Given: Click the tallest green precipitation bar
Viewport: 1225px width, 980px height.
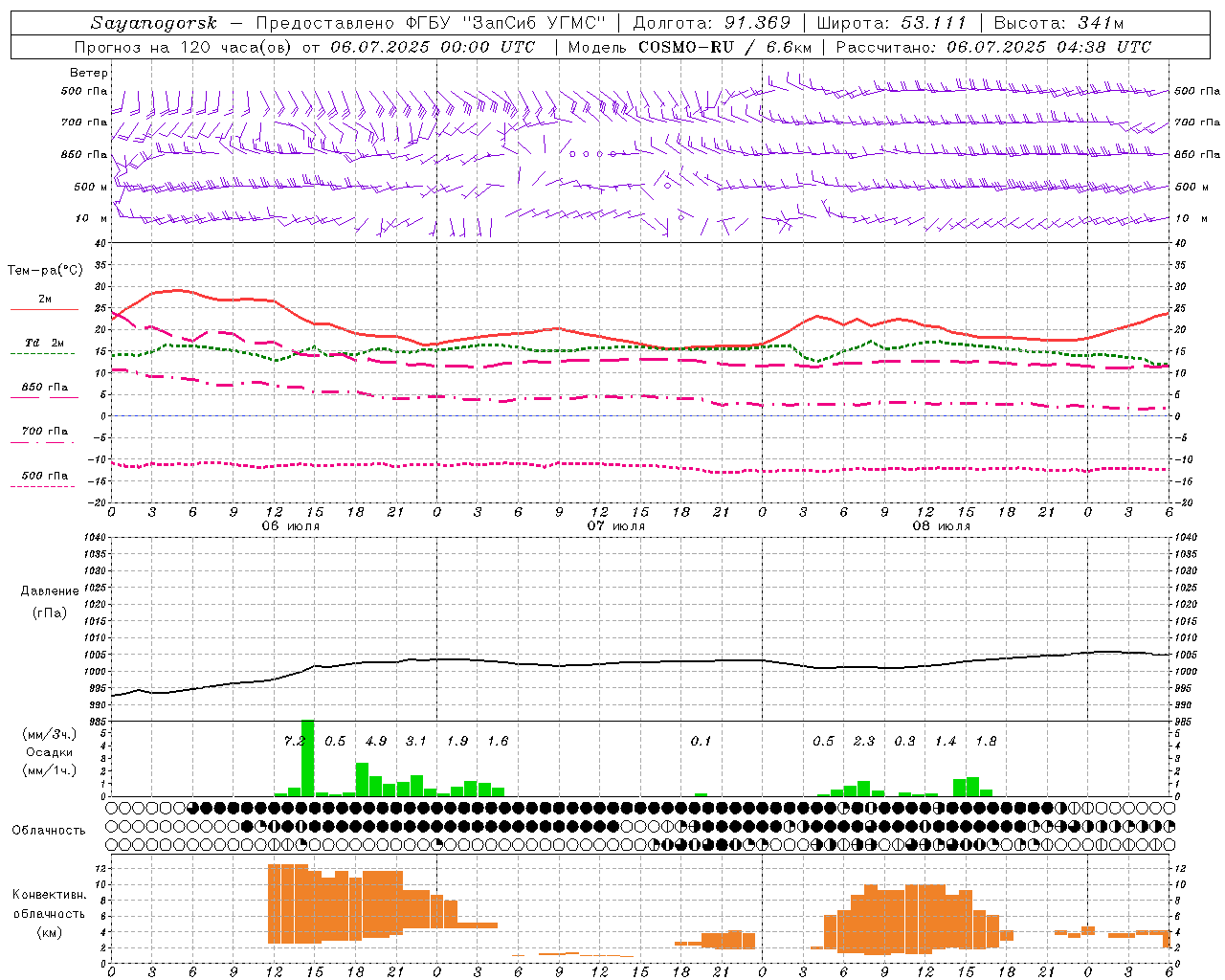Looking at the screenshot, I should pyautogui.click(x=307, y=758).
